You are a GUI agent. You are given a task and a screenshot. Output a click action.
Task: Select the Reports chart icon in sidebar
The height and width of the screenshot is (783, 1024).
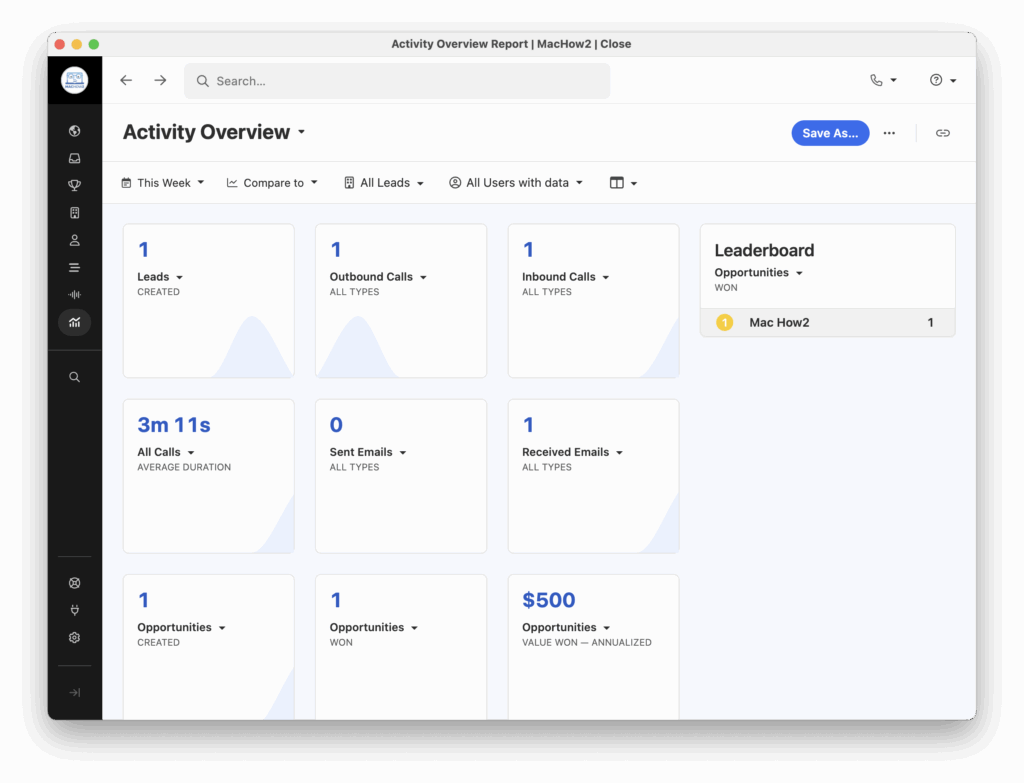point(75,322)
